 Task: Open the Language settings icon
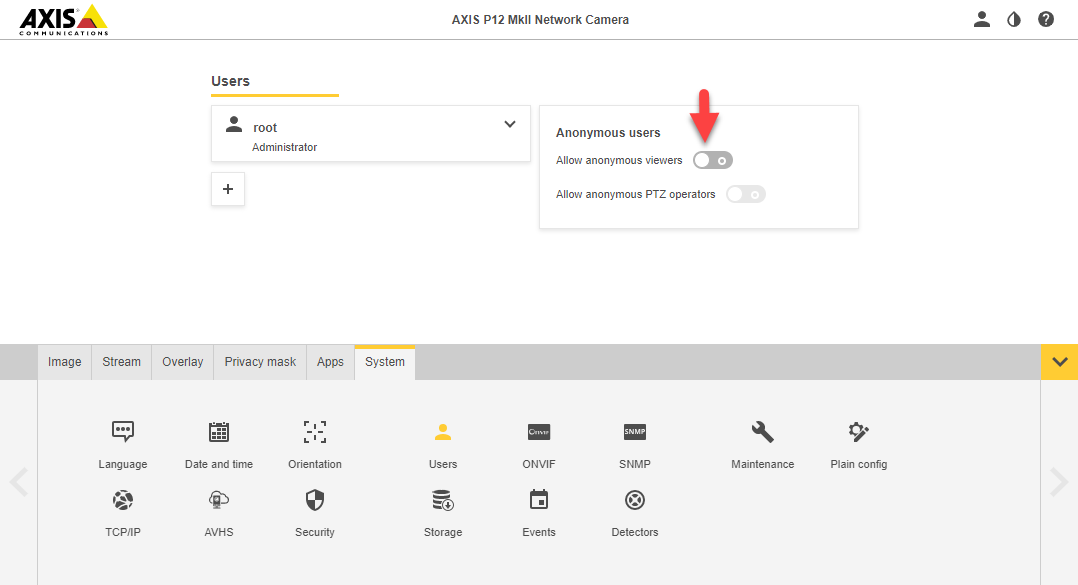122,432
